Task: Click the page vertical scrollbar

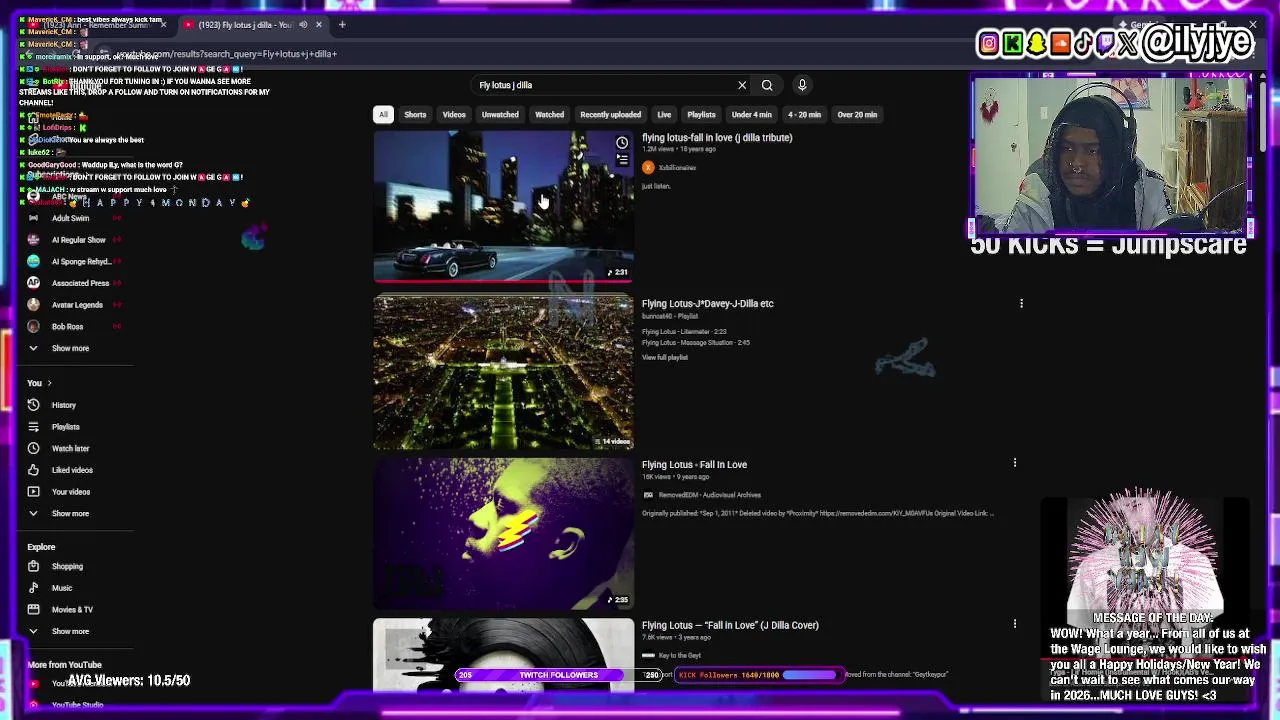Action: pos(1263,115)
